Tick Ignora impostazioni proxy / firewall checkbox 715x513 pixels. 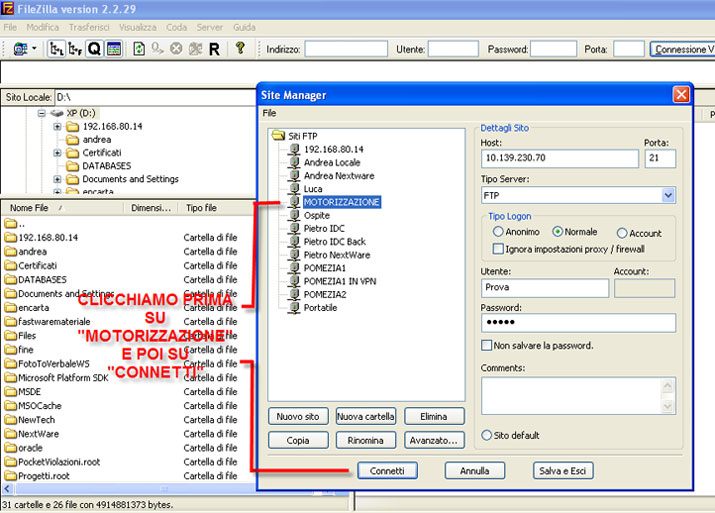coord(498,249)
